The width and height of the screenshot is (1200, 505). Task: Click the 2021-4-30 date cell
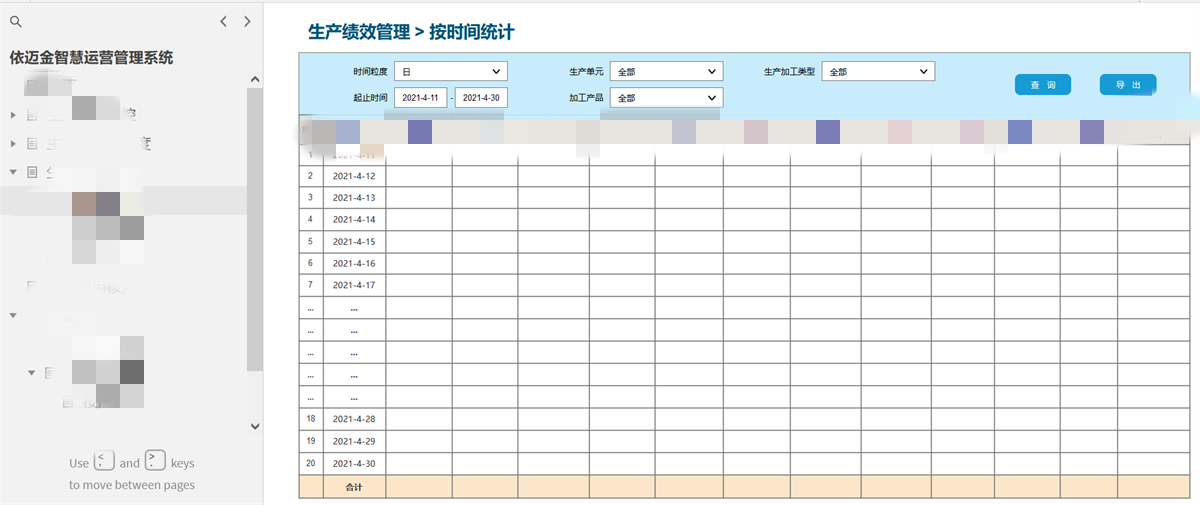click(x=354, y=464)
